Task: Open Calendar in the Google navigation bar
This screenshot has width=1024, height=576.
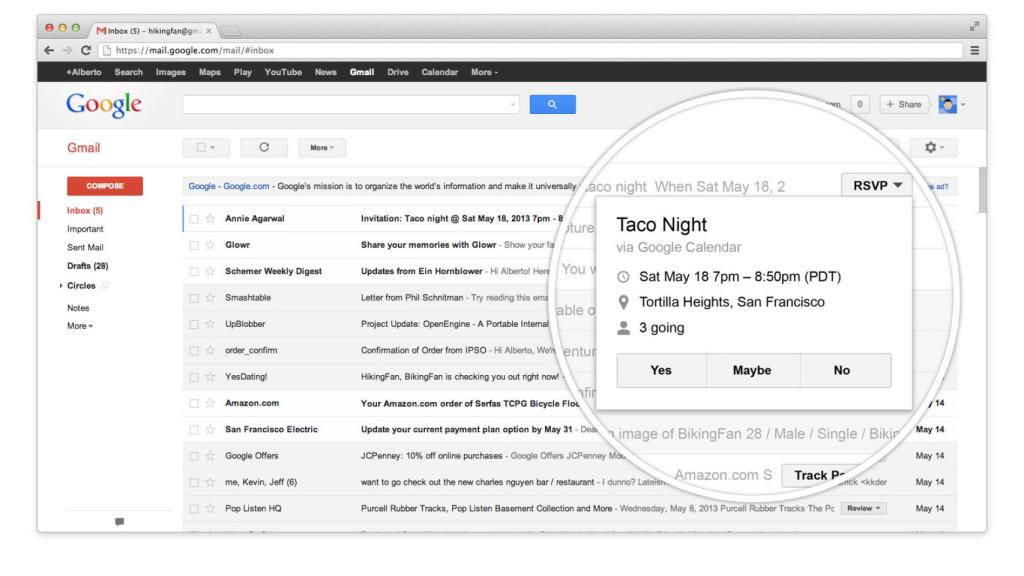Action: coord(440,72)
